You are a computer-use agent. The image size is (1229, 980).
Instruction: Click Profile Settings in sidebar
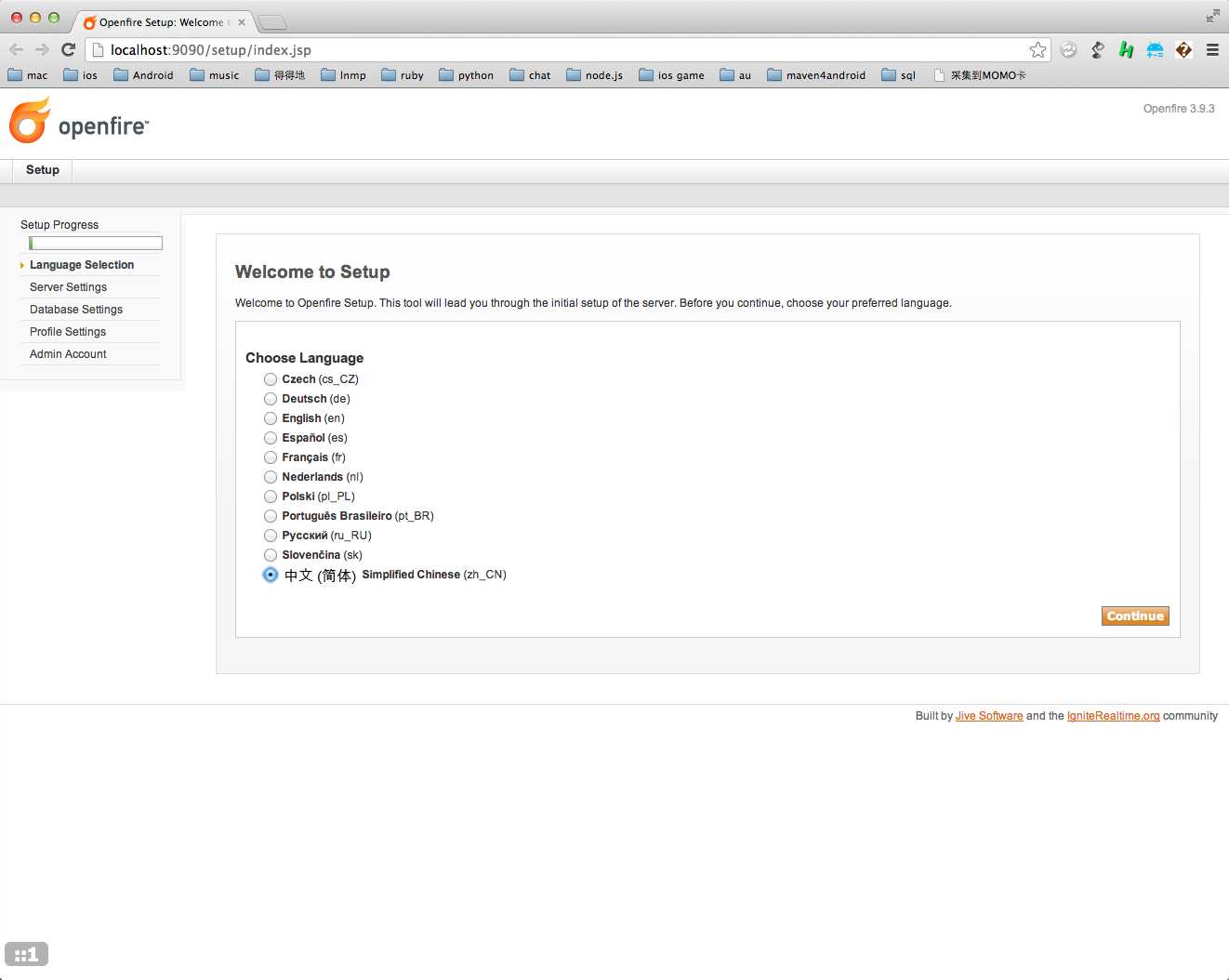tap(68, 332)
